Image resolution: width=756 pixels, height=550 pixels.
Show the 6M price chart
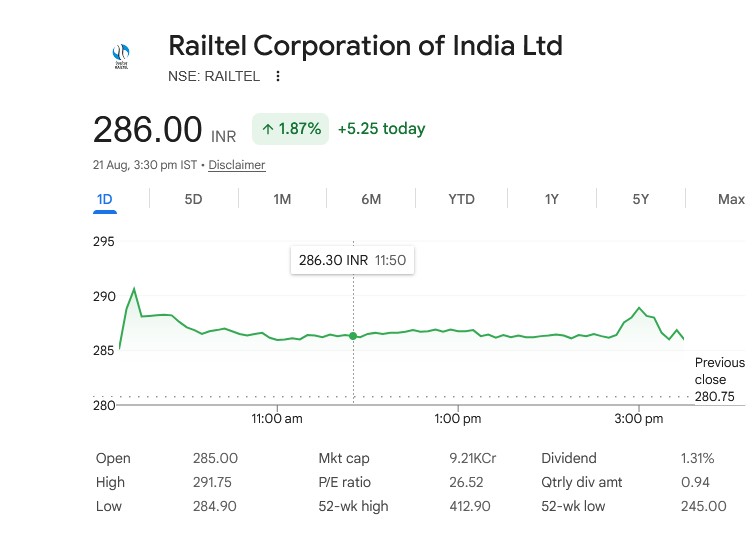(371, 200)
